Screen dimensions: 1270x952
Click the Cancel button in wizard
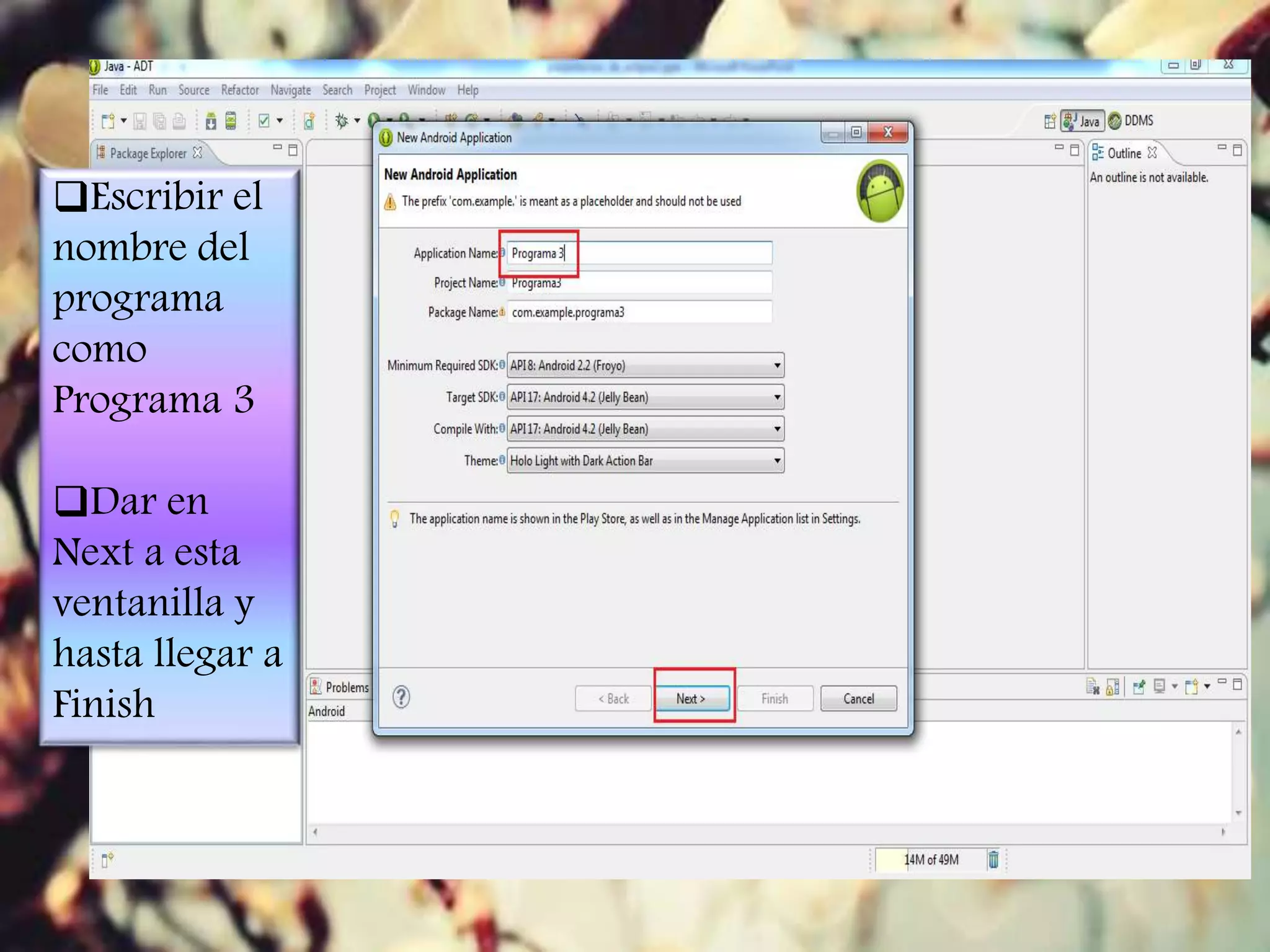coord(859,699)
